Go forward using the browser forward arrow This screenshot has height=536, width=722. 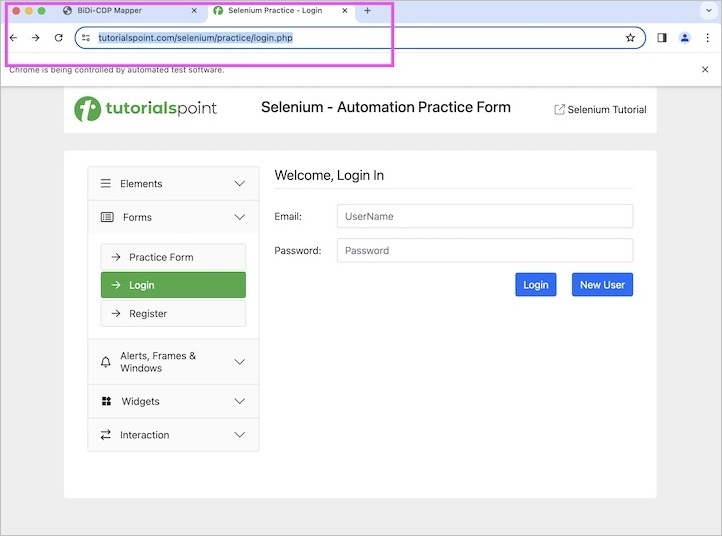pyautogui.click(x=35, y=38)
